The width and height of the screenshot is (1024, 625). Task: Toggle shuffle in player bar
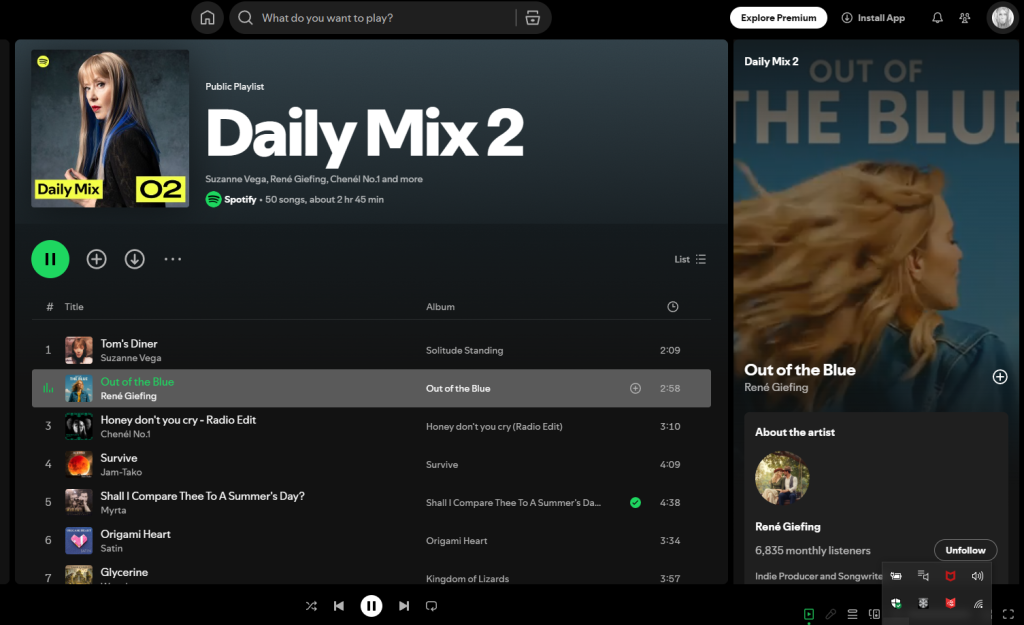[x=312, y=606]
